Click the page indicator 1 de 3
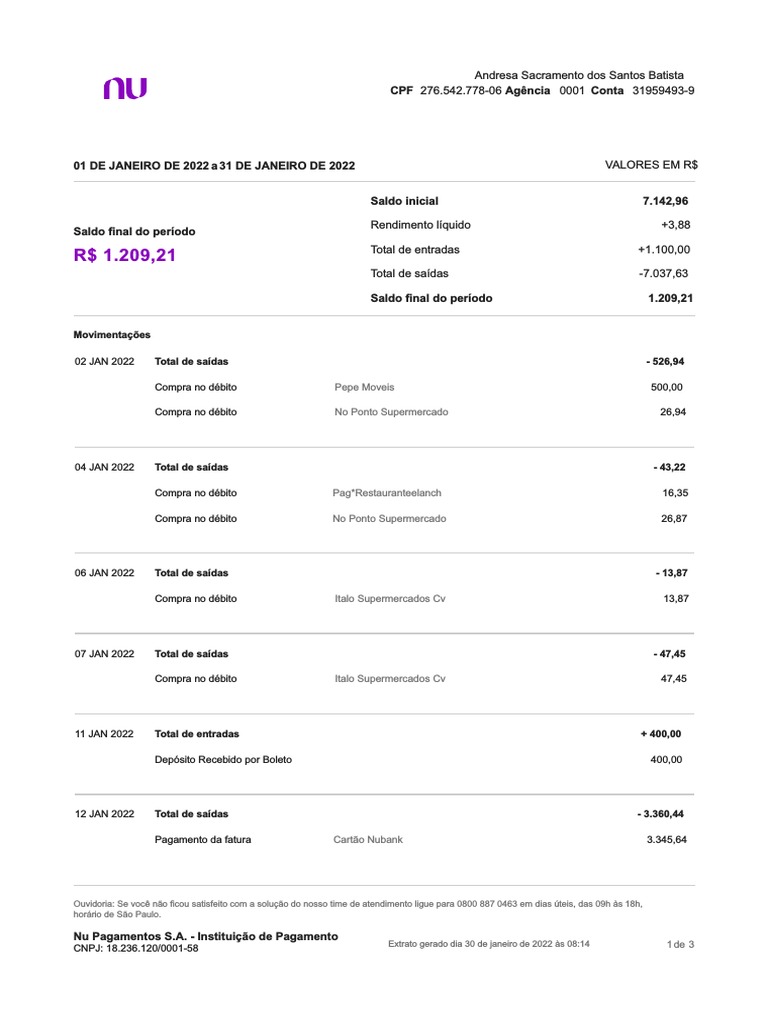The image size is (768, 1024). (x=680, y=945)
